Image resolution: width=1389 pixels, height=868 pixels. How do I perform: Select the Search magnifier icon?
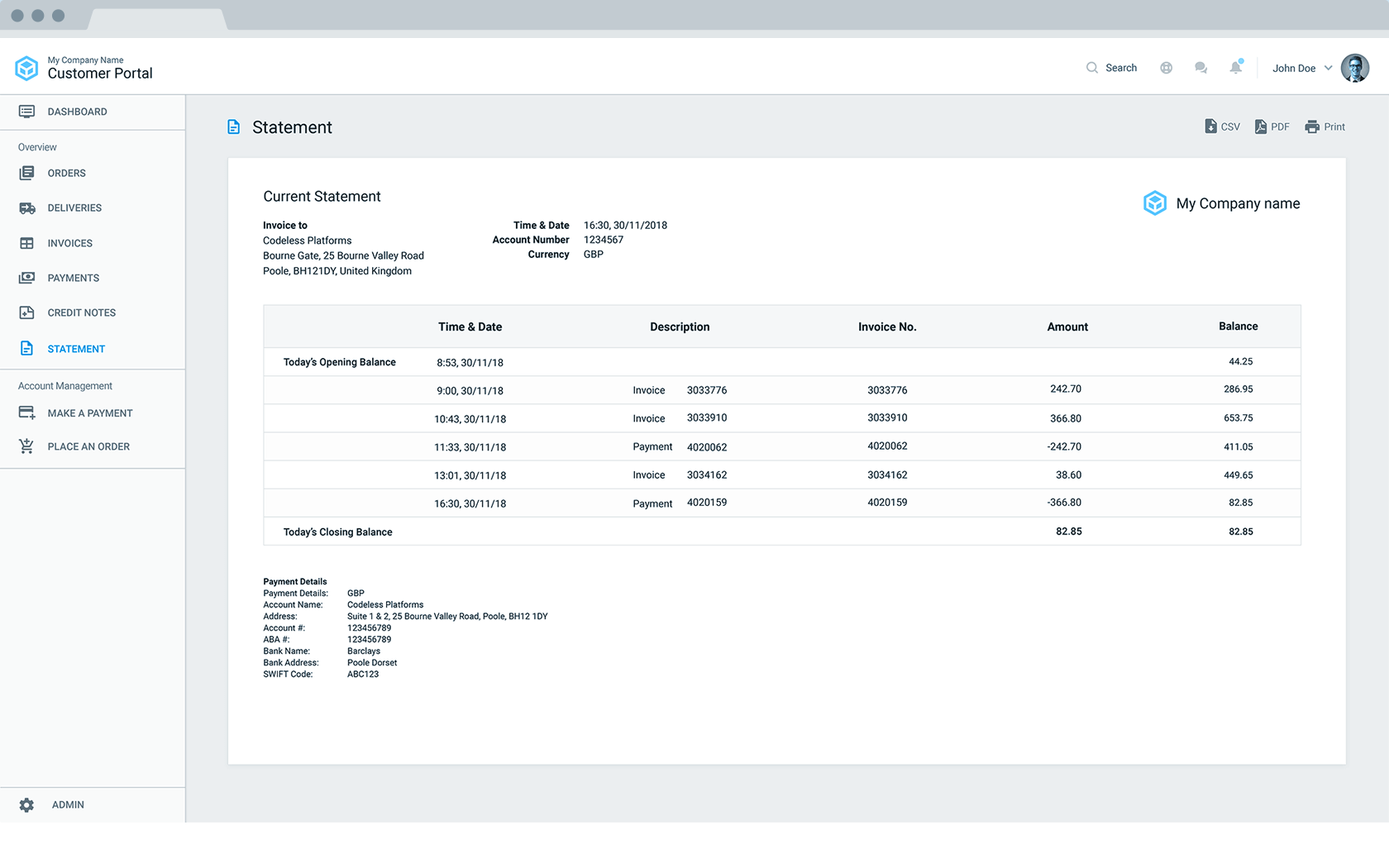point(1093,68)
